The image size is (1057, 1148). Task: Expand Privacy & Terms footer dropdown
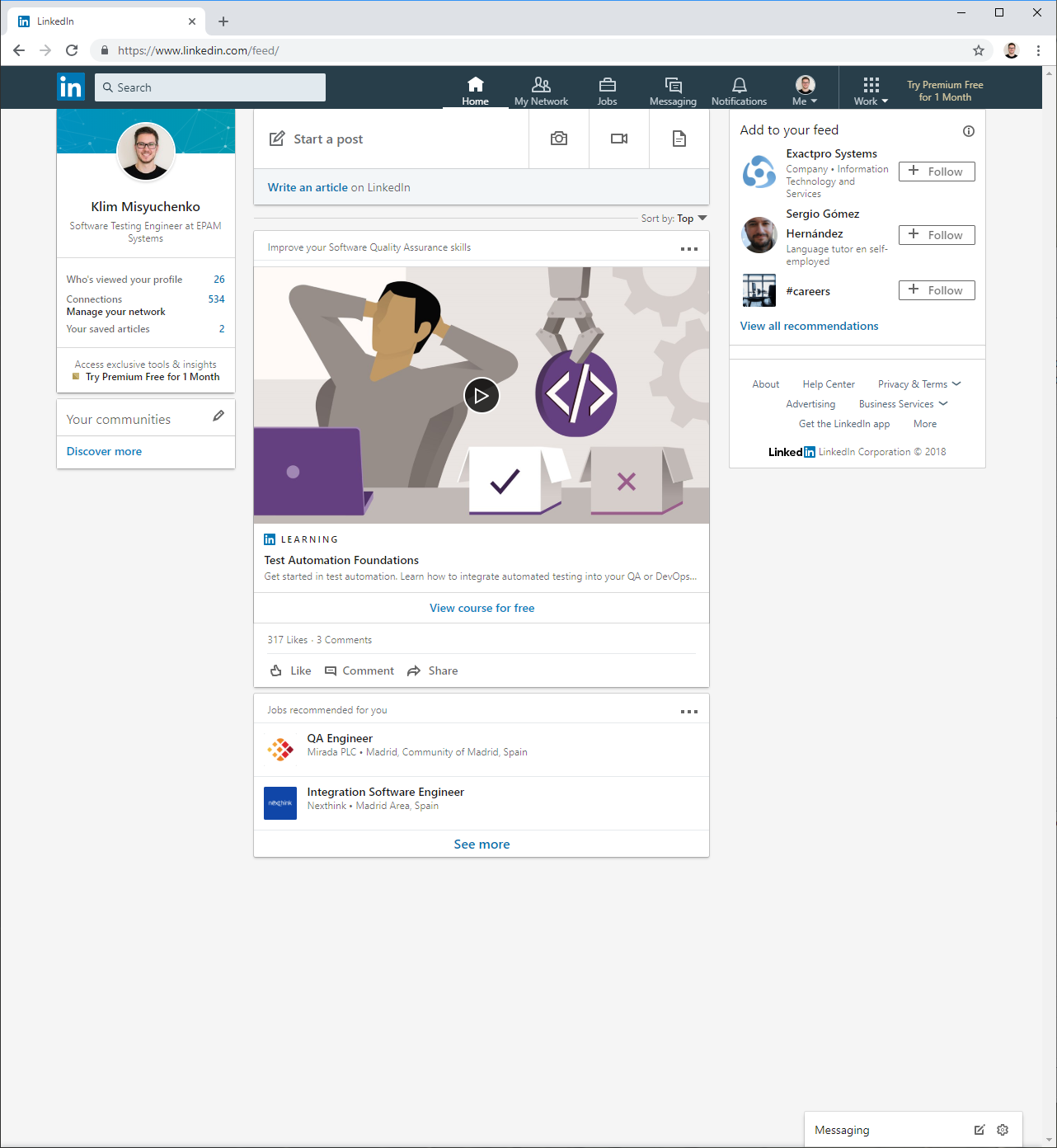(919, 384)
